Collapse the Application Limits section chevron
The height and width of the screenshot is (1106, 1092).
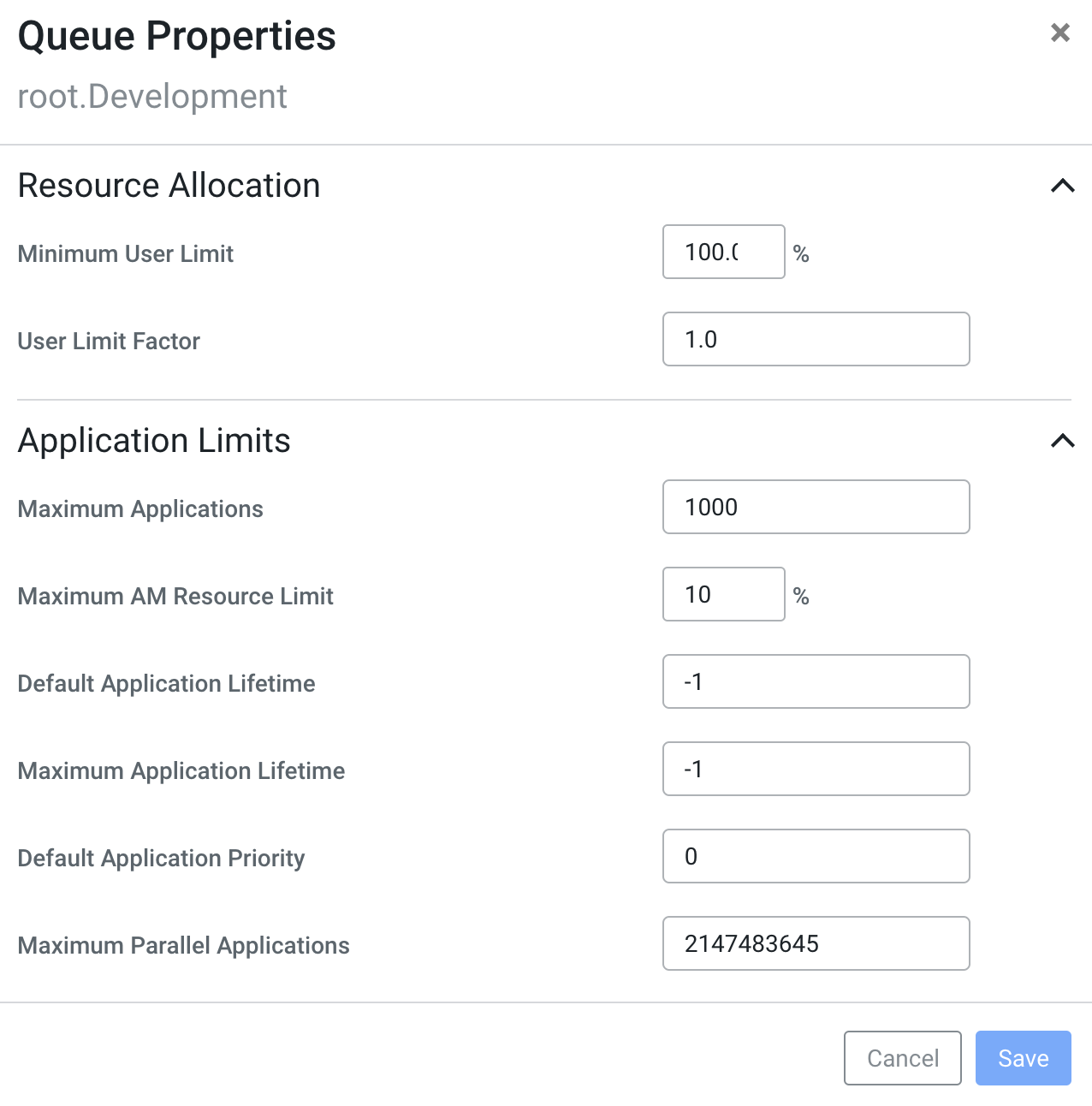(x=1062, y=441)
